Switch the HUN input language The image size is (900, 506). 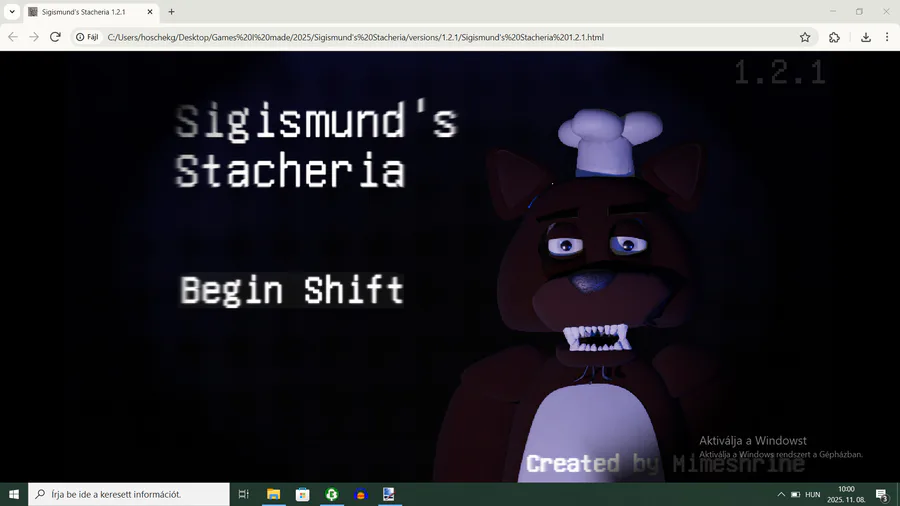pos(812,494)
